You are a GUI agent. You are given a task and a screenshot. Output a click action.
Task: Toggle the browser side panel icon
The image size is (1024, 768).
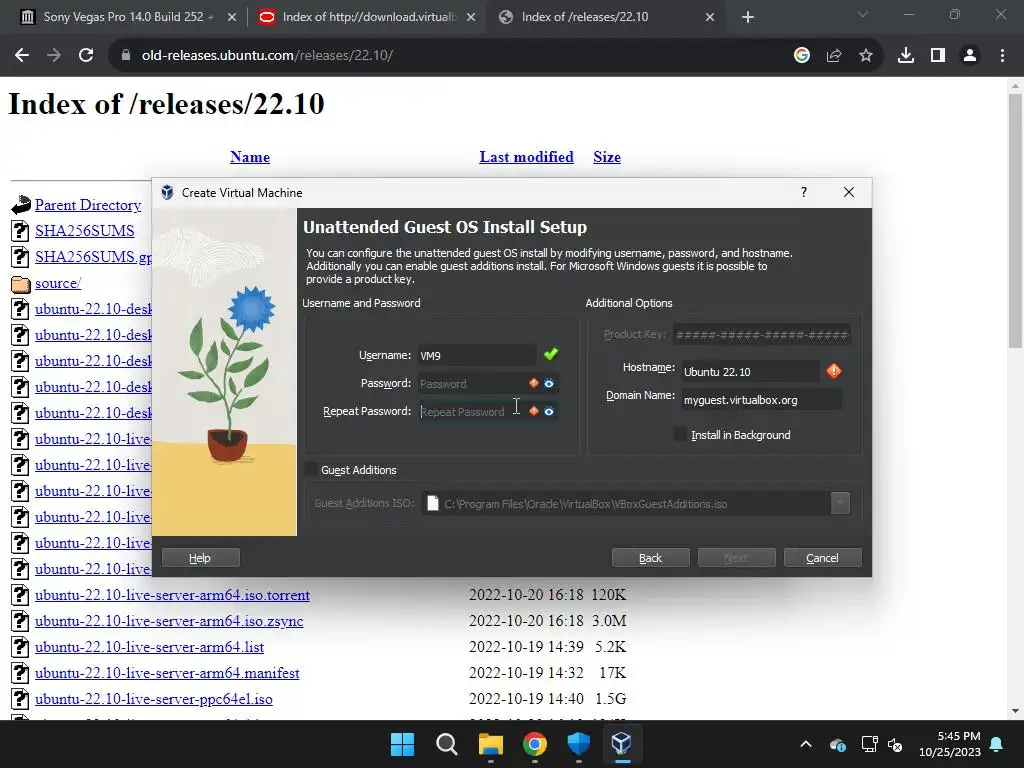coord(938,56)
